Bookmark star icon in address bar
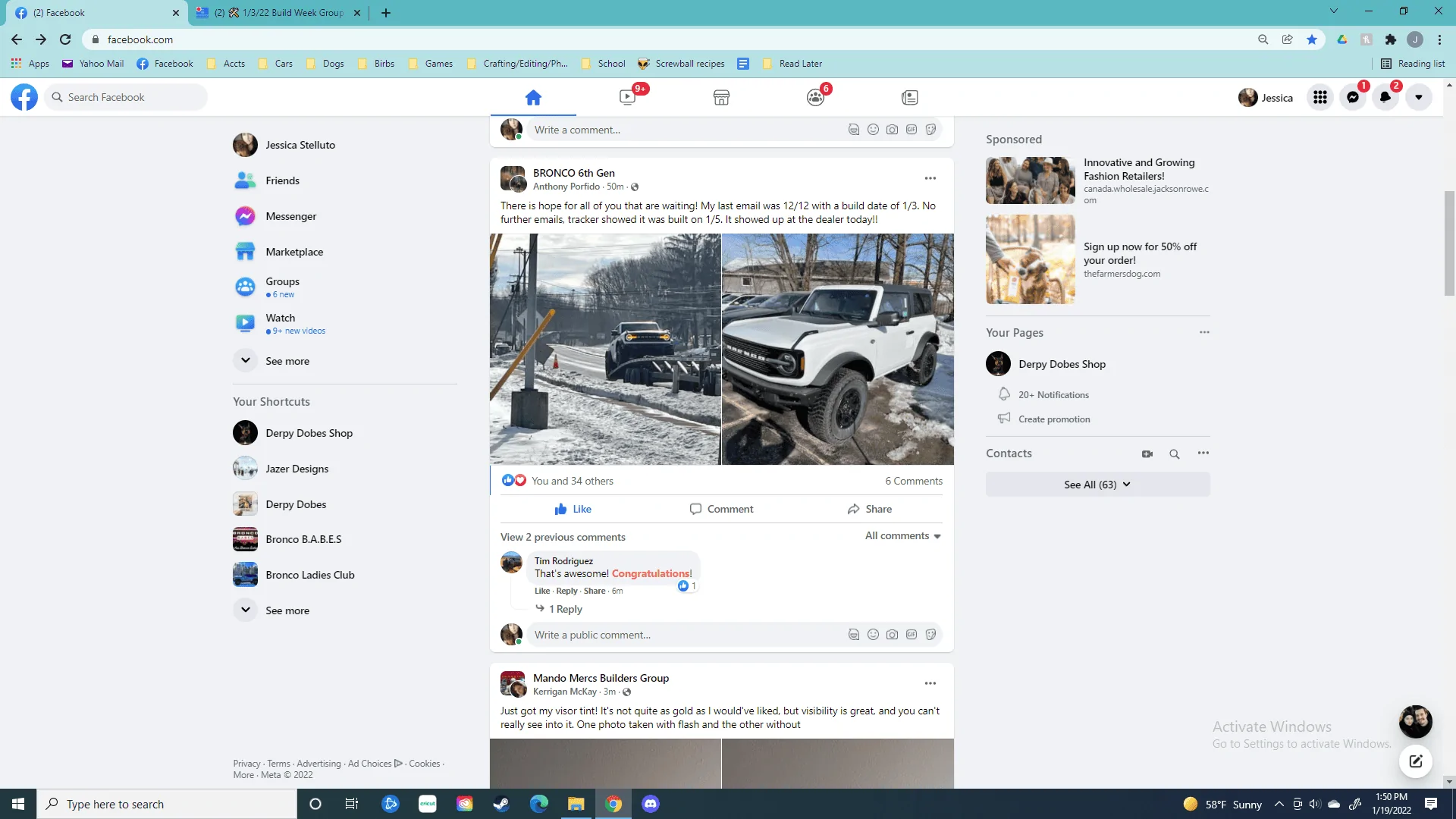This screenshot has height=819, width=1456. (x=1311, y=39)
